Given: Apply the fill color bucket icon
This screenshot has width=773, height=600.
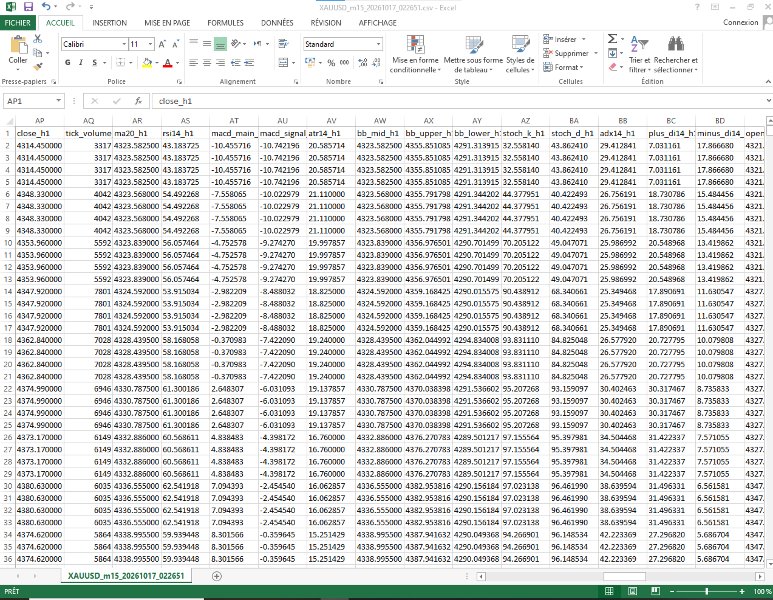Looking at the screenshot, I should [x=147, y=63].
